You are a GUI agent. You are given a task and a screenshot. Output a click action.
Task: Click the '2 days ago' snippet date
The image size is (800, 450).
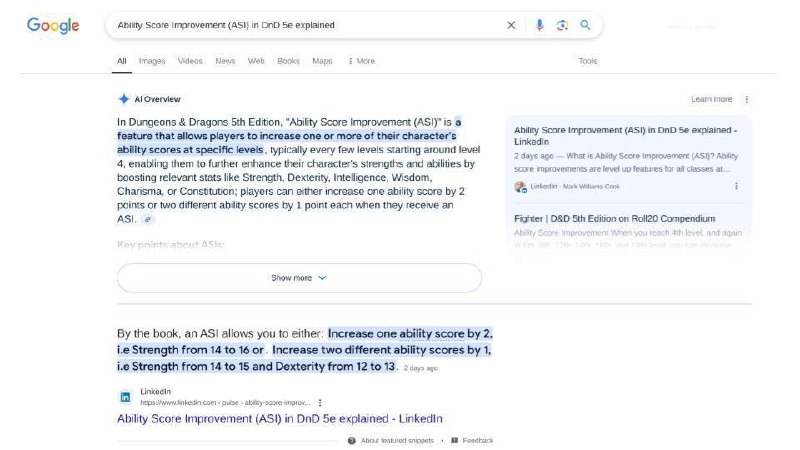click(420, 368)
